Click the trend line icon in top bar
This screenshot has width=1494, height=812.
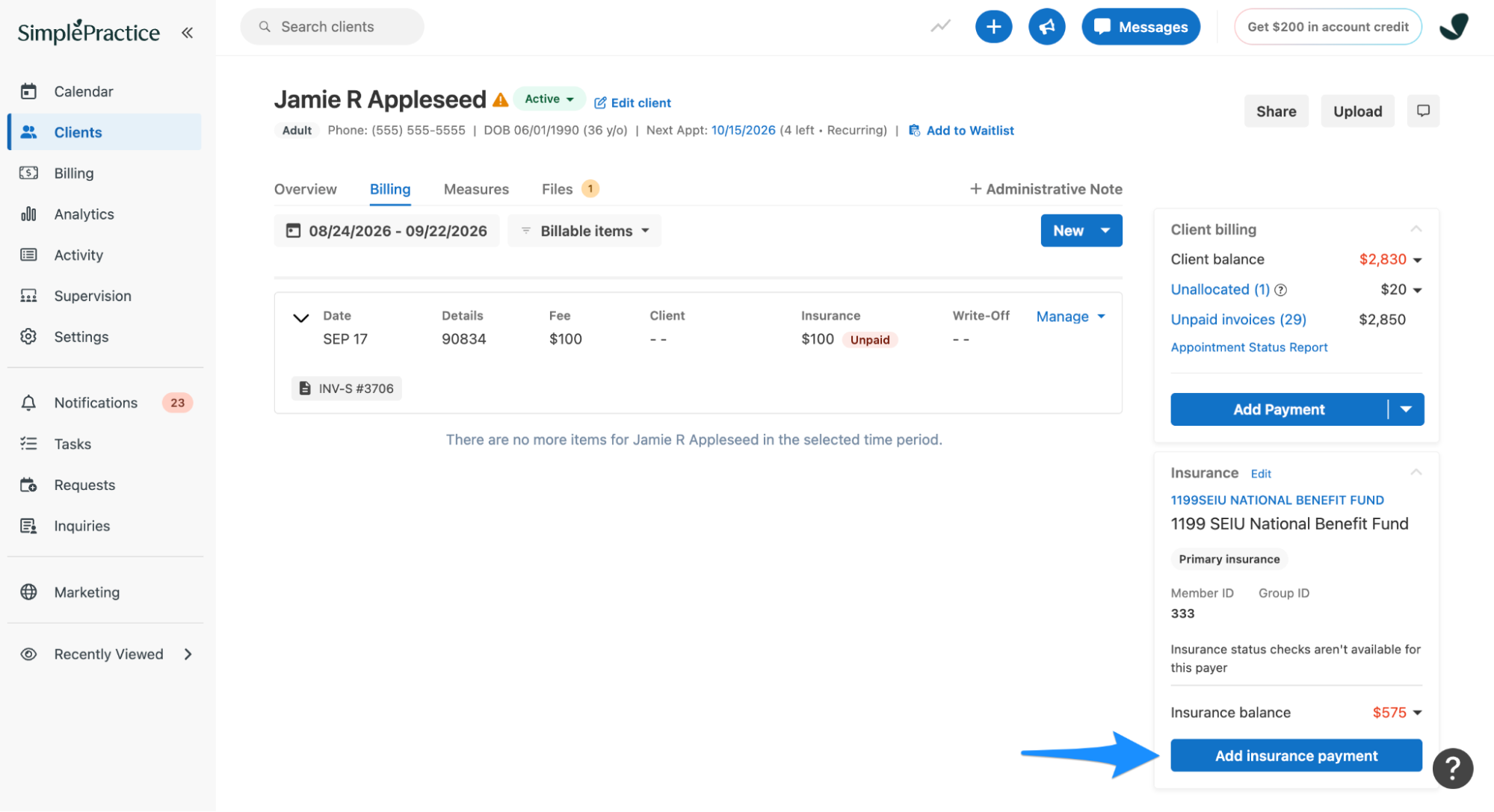tap(940, 27)
